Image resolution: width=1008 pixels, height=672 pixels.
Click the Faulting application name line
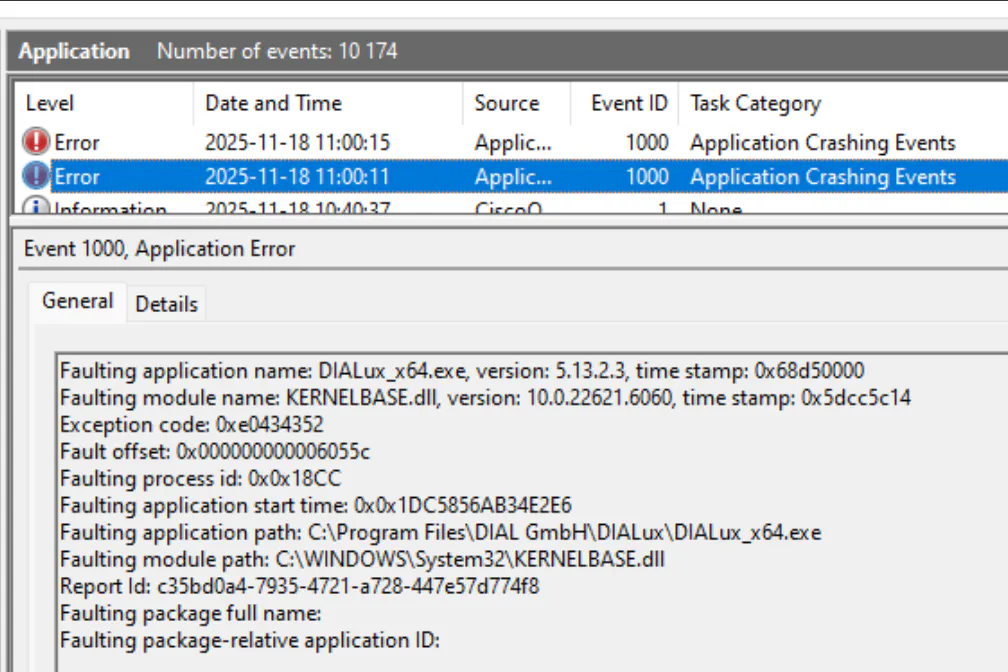point(462,371)
